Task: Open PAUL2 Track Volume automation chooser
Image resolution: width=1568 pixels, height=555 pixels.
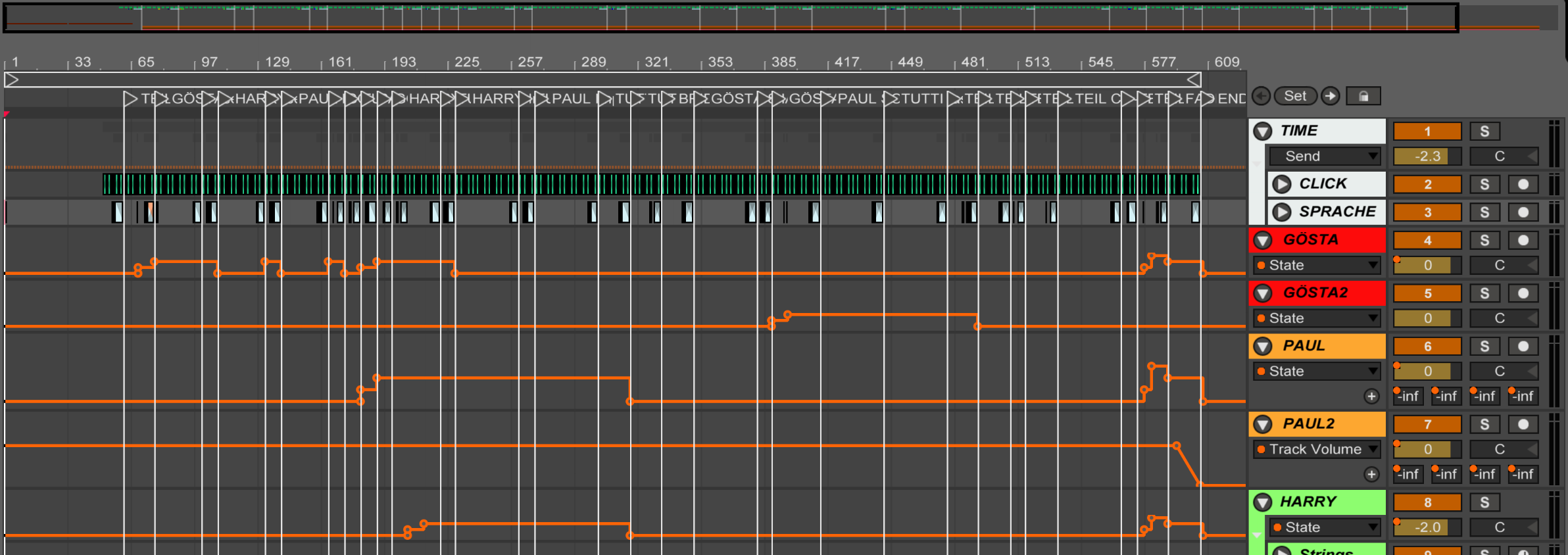Action: pos(1318,450)
